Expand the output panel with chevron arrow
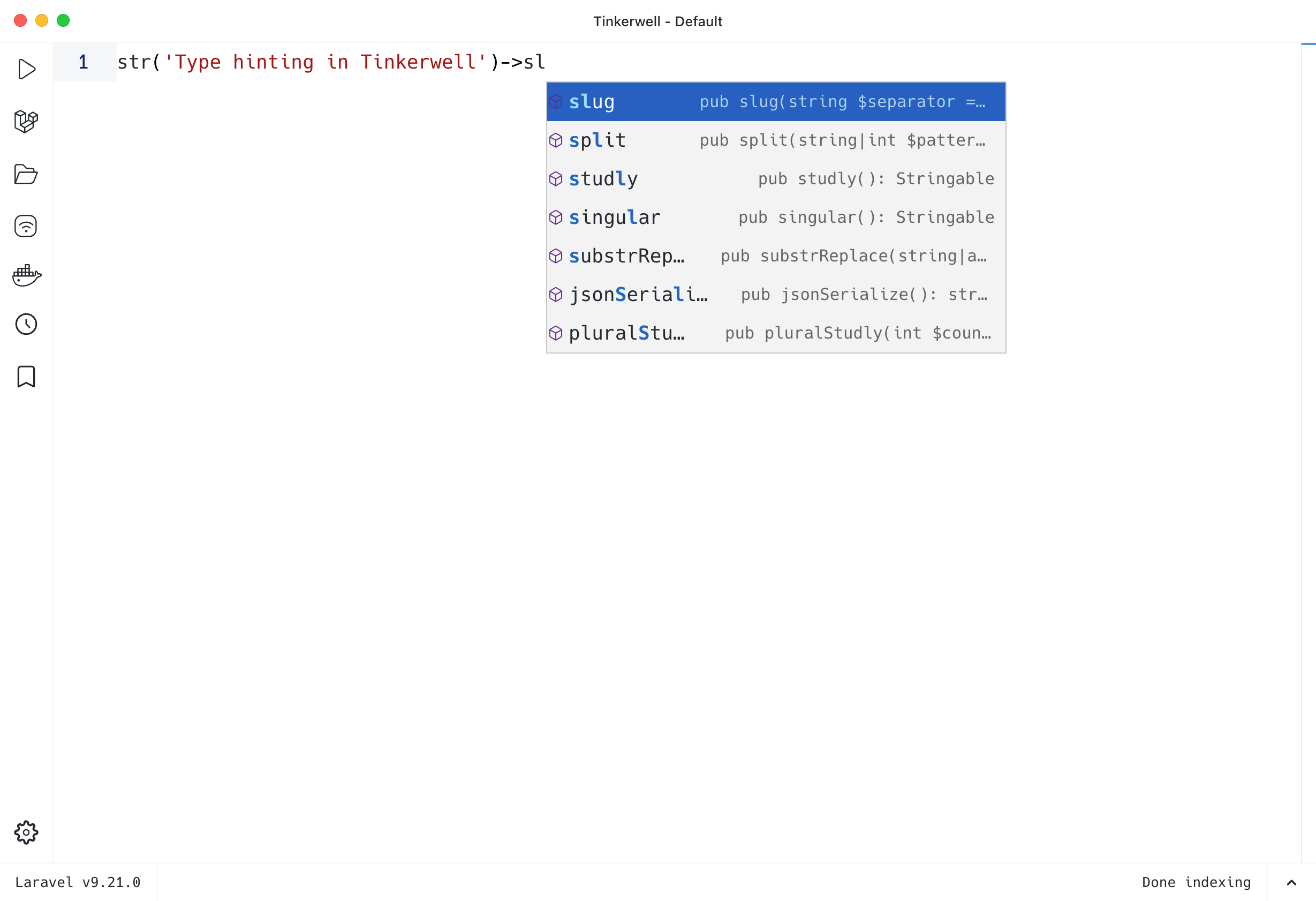Image resolution: width=1316 pixels, height=901 pixels. point(1292,882)
